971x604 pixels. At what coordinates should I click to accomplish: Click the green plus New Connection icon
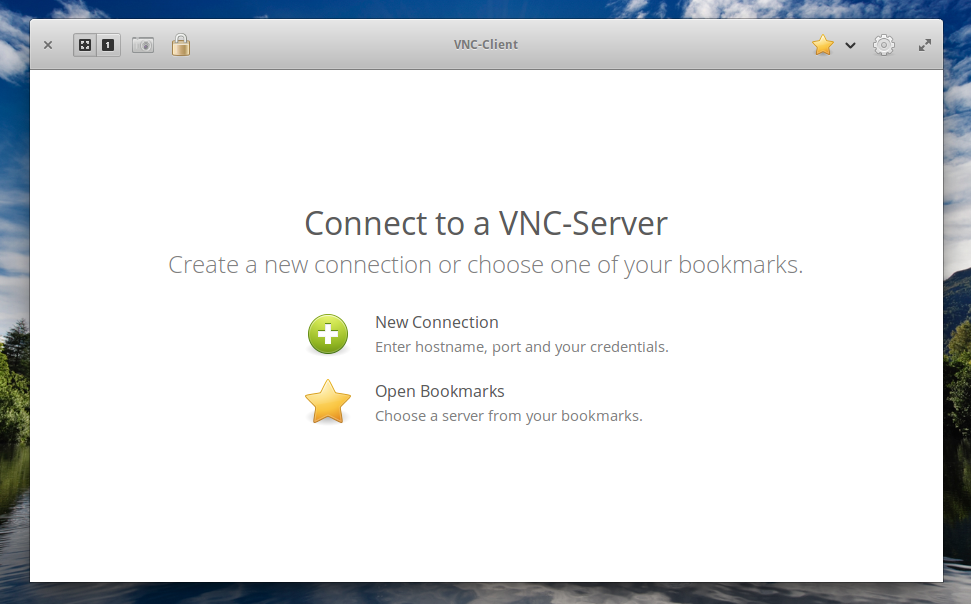[328, 334]
